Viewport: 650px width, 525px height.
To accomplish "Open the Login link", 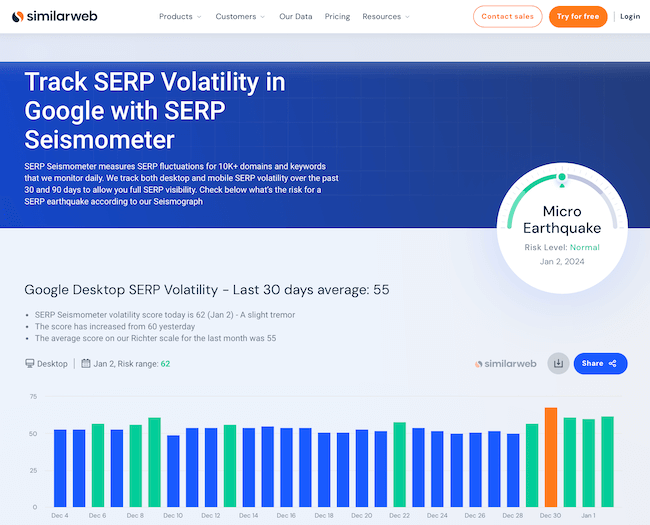I will point(630,17).
